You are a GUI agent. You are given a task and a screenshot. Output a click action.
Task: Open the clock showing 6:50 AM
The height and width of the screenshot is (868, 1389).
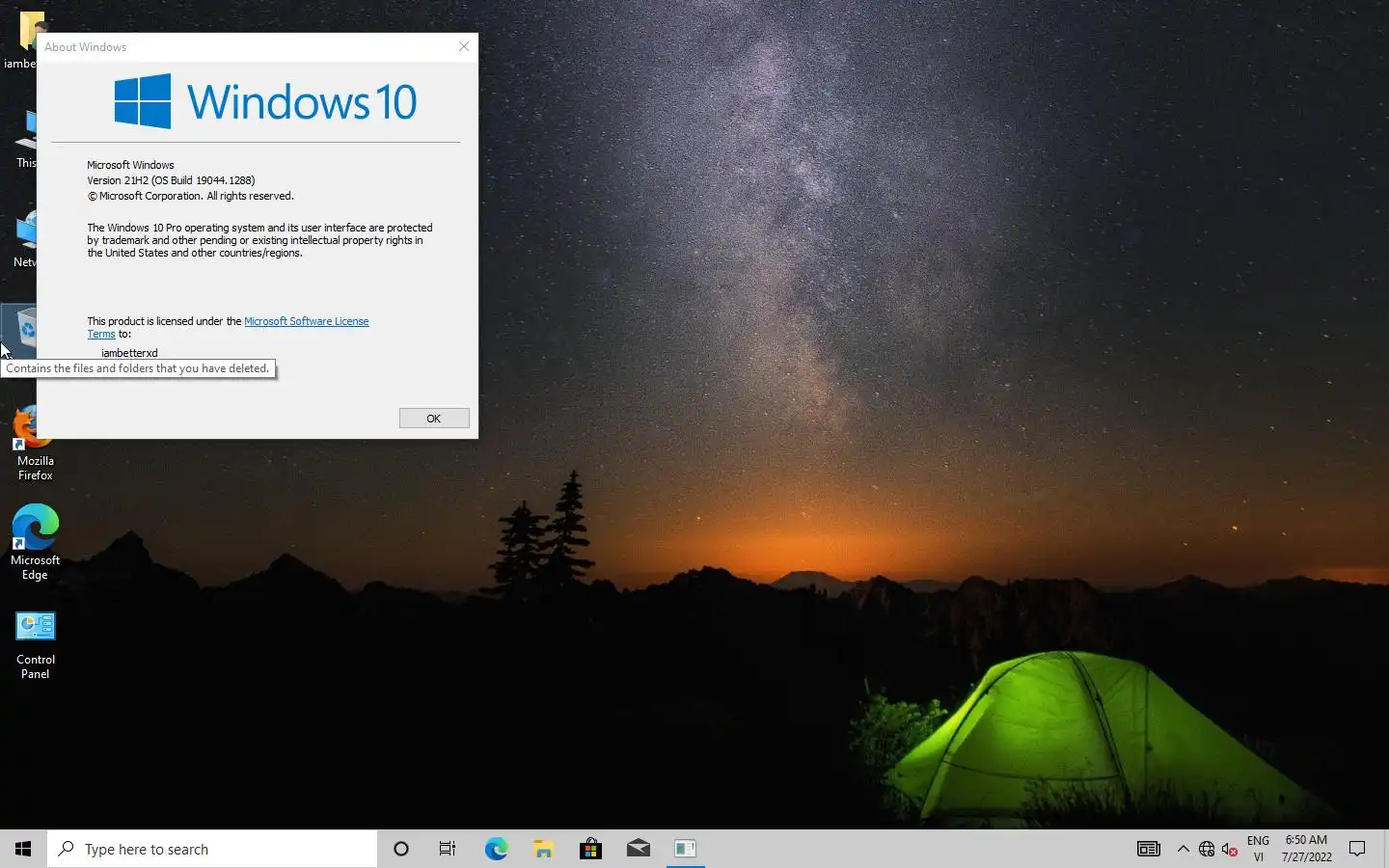coord(1306,849)
